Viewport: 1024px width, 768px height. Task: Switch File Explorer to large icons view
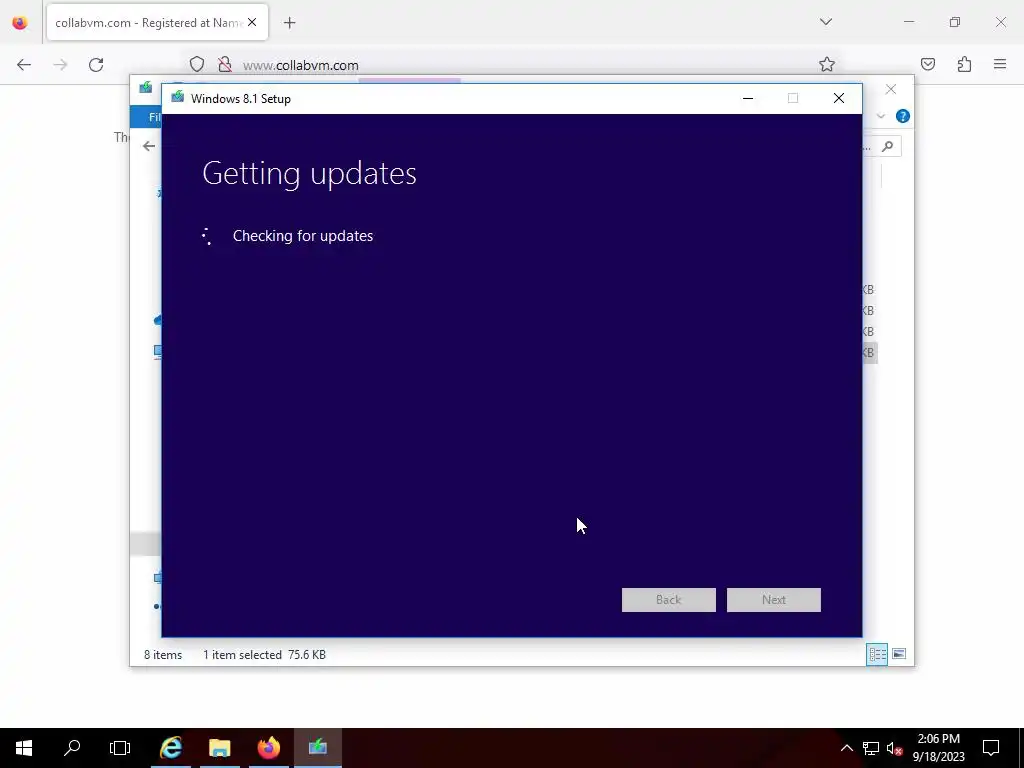coord(899,654)
